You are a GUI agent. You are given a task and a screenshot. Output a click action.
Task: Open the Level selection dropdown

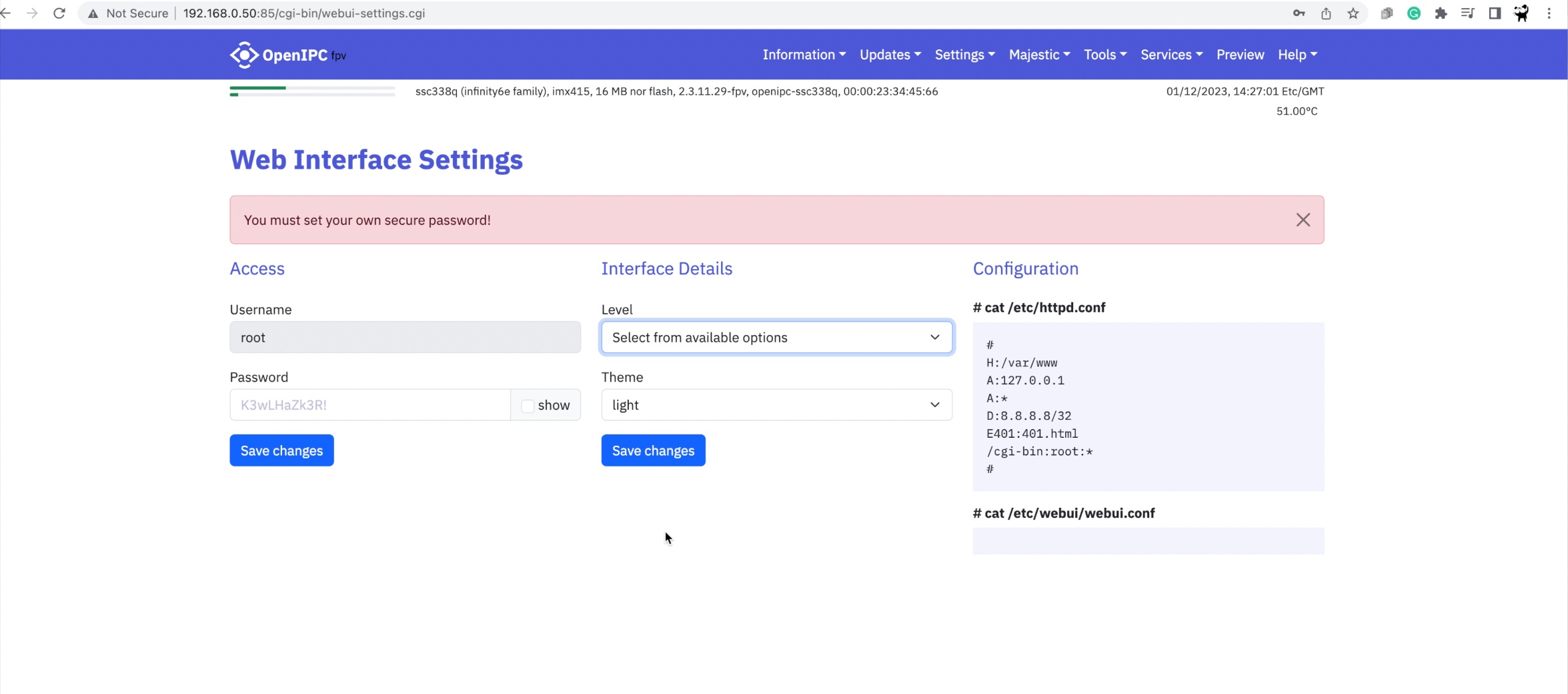click(x=776, y=337)
